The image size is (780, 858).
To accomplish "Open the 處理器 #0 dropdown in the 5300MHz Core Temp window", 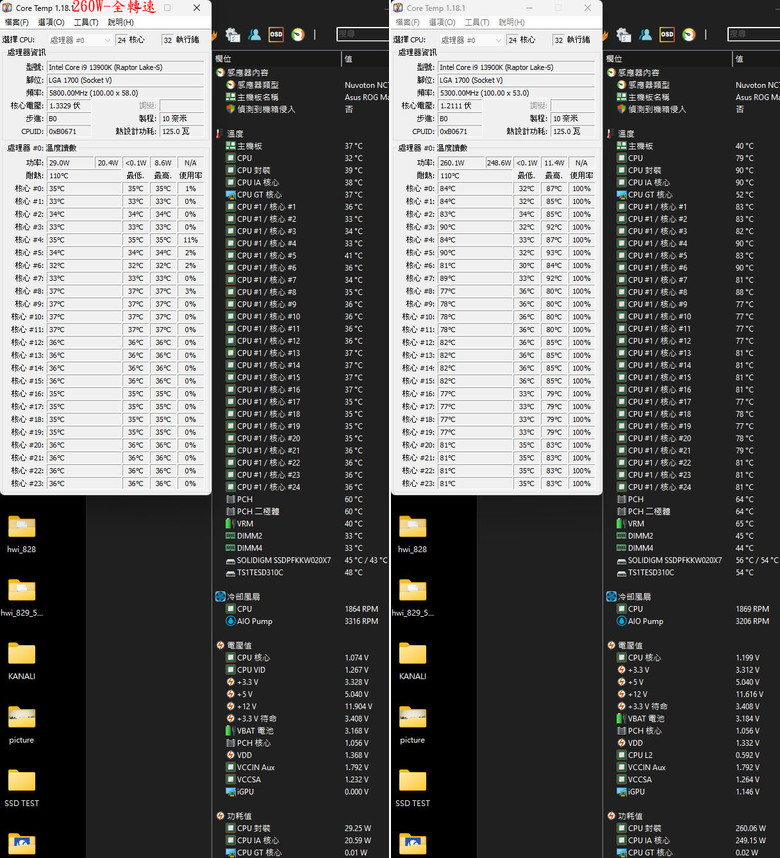I will [x=471, y=40].
